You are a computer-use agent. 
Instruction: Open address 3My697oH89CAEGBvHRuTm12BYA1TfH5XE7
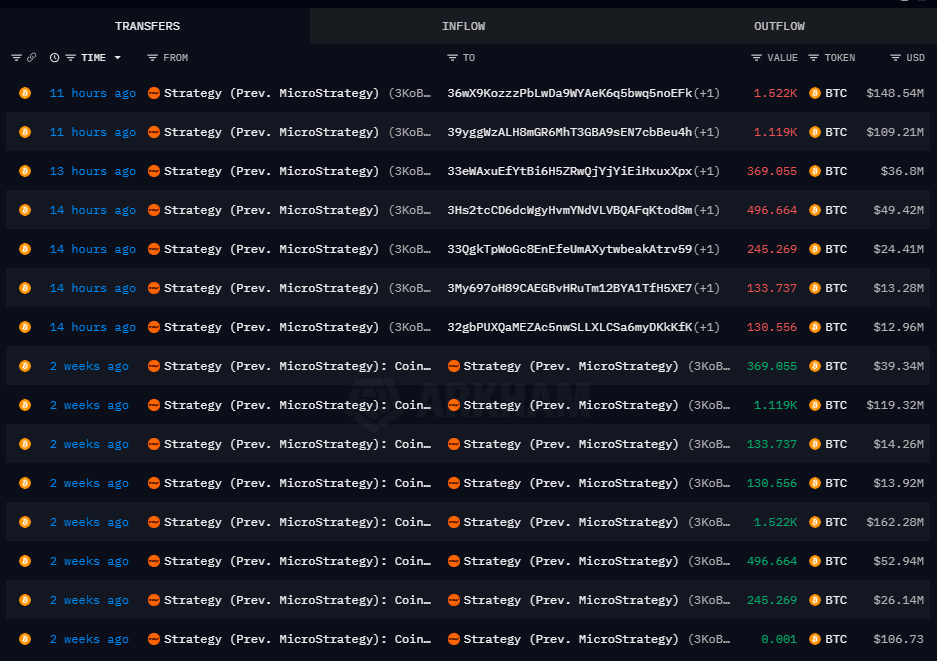pos(569,288)
